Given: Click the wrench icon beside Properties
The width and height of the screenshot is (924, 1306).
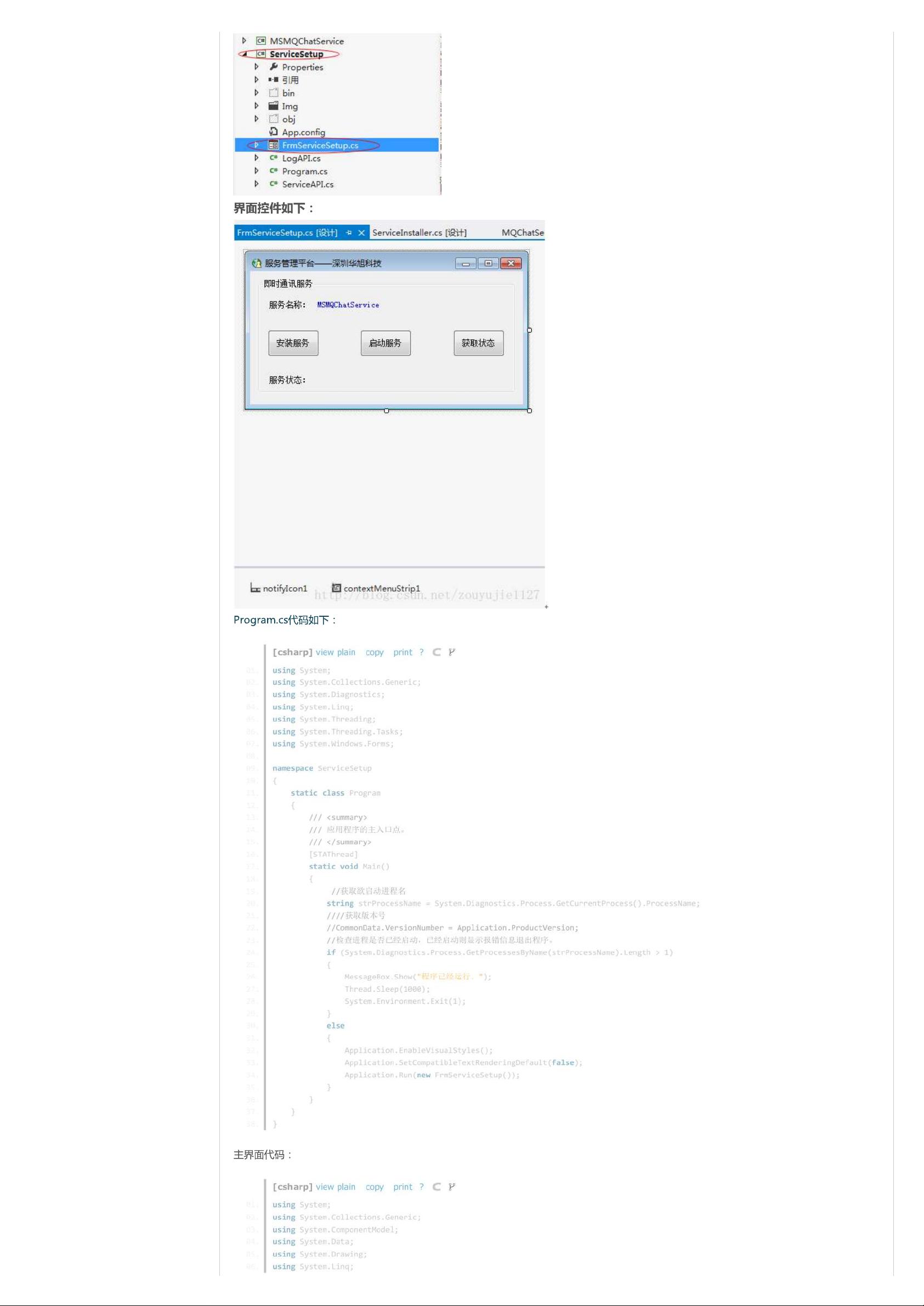Looking at the screenshot, I should pos(274,67).
